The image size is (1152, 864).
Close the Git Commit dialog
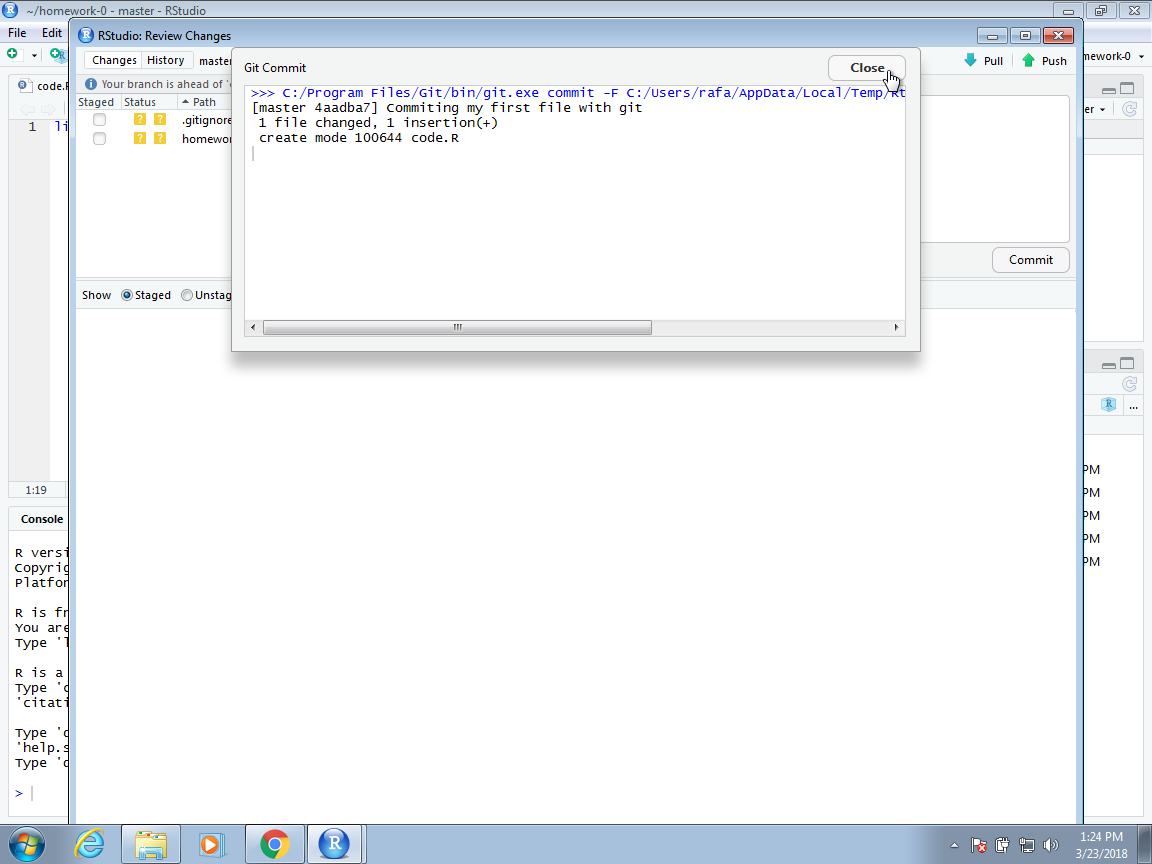click(x=867, y=68)
